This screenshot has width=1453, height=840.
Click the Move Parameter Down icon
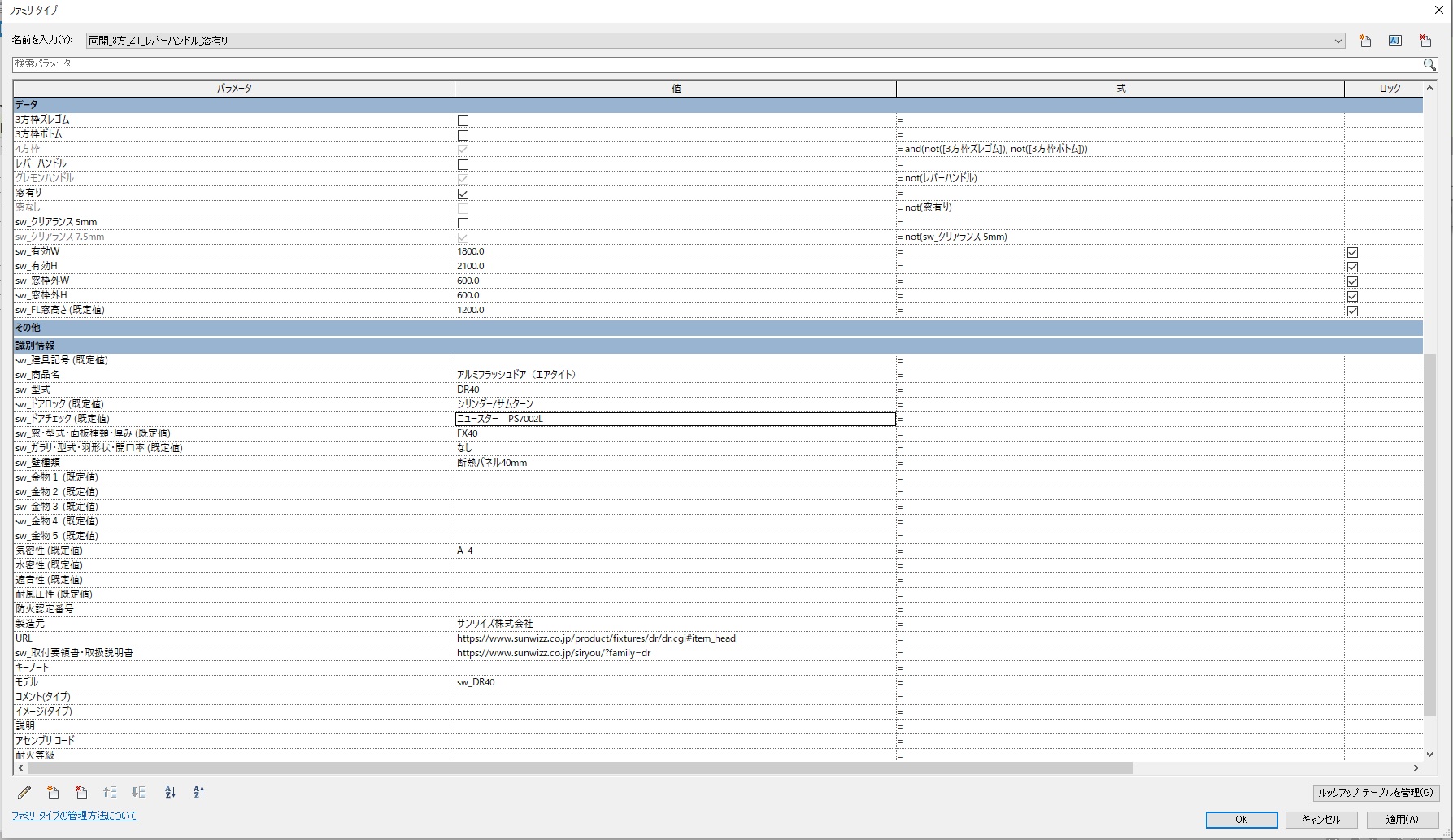pos(139,792)
